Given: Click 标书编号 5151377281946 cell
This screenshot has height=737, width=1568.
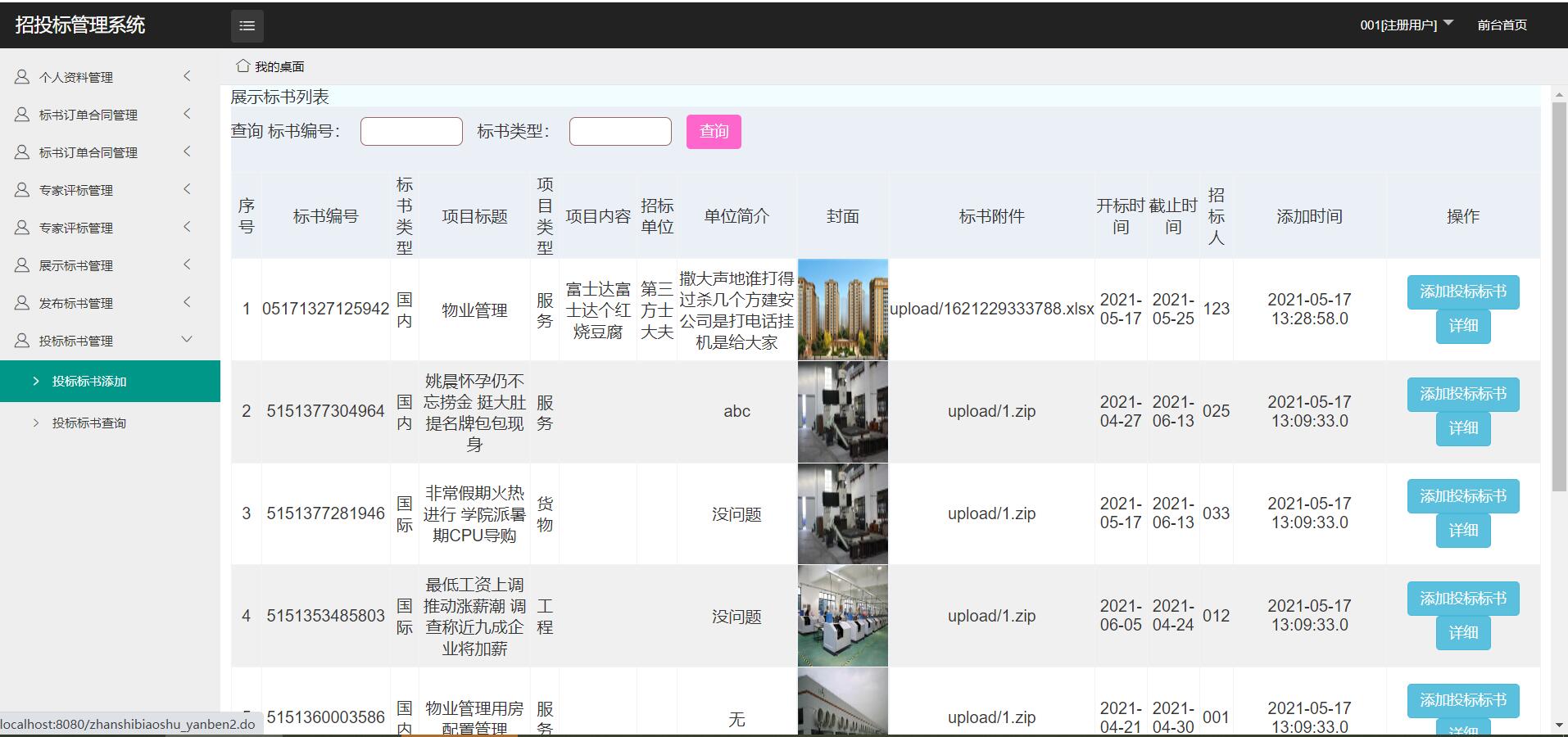Looking at the screenshot, I should [x=325, y=513].
